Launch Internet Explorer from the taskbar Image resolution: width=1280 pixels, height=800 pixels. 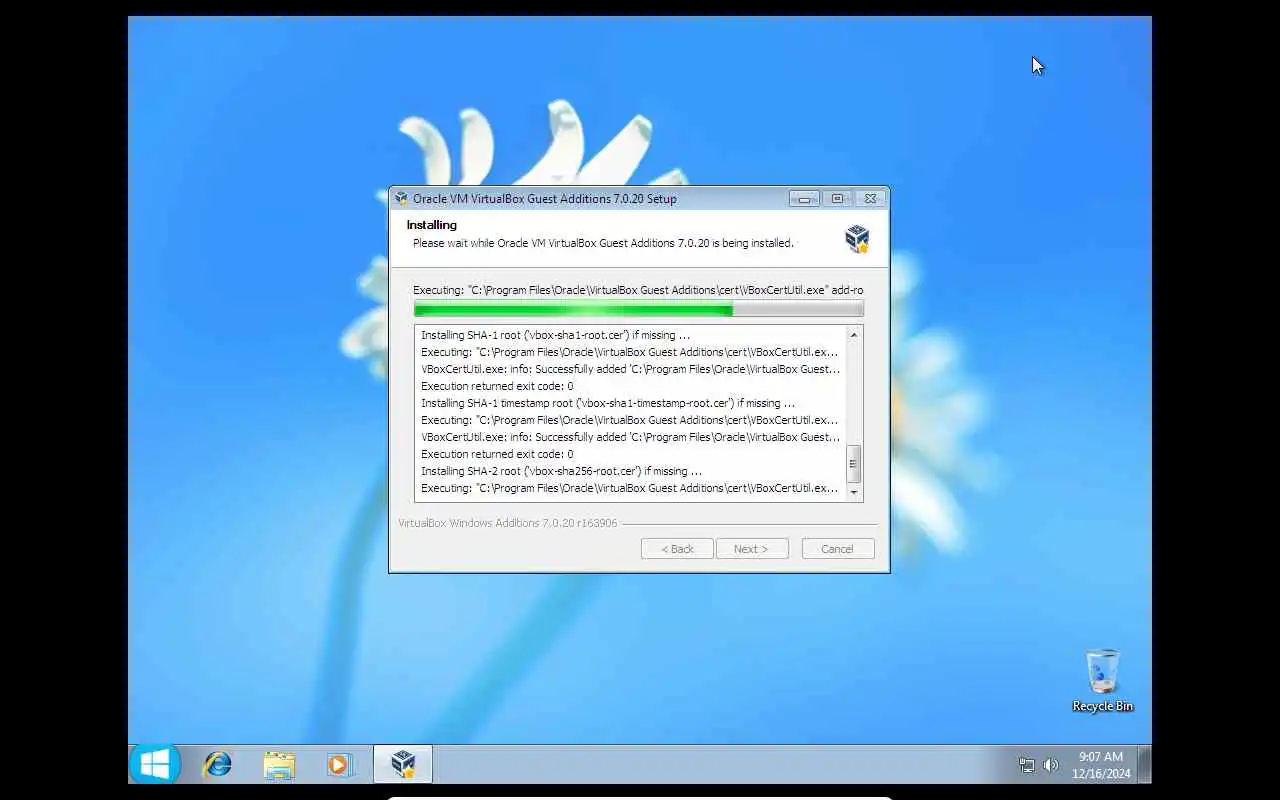pos(217,765)
